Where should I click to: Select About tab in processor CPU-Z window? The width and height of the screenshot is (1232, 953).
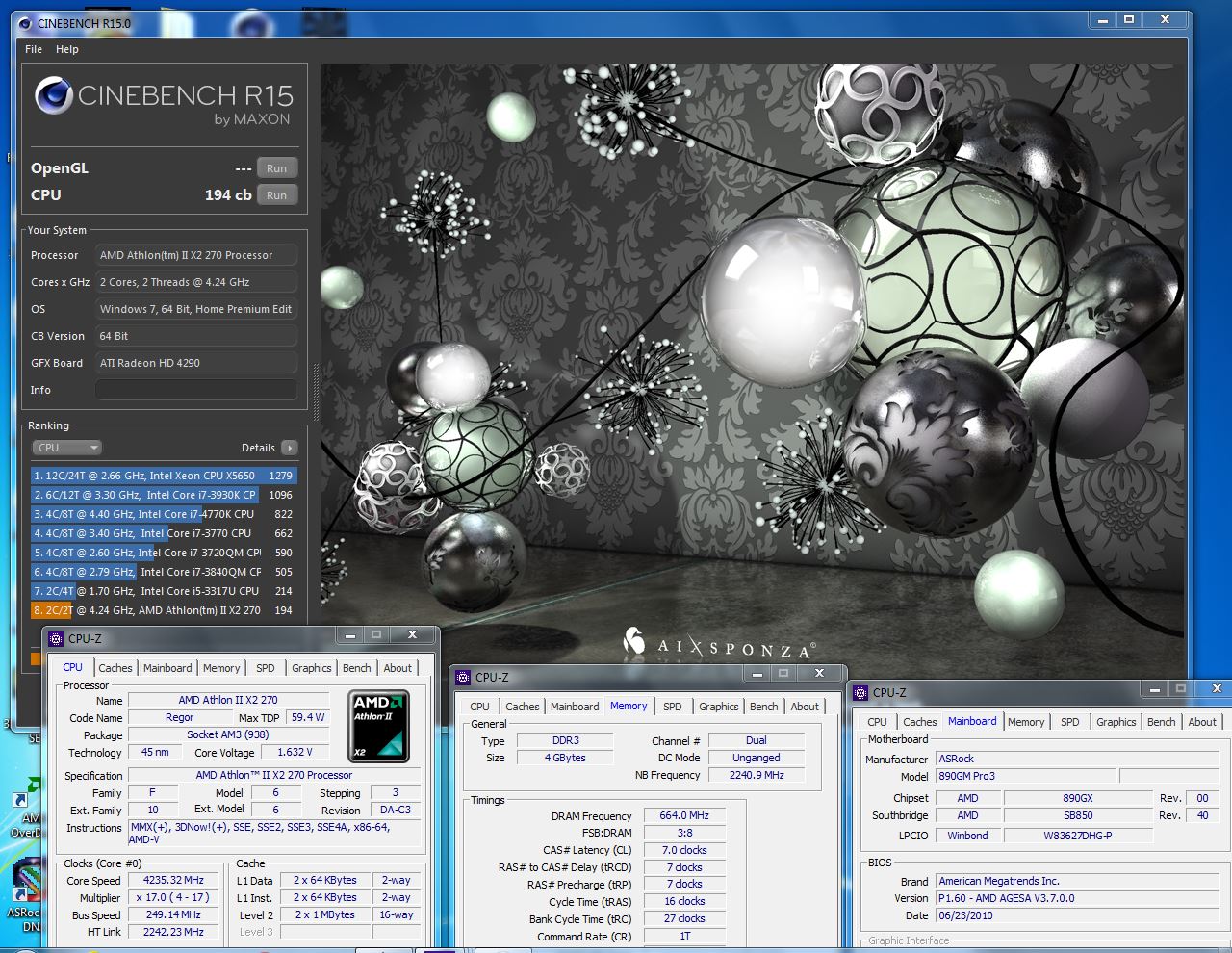tap(398, 668)
